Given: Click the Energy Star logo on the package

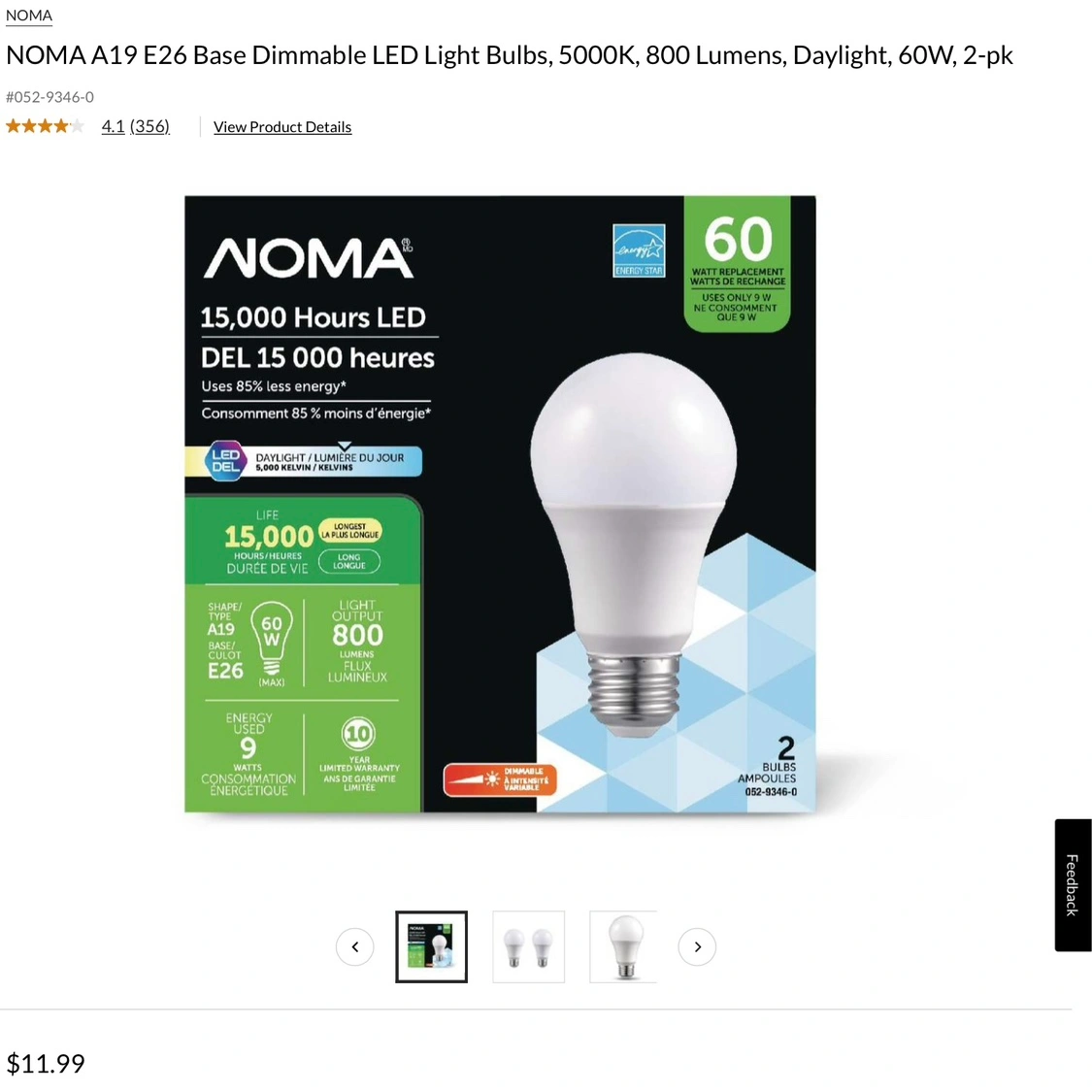Looking at the screenshot, I should (639, 250).
